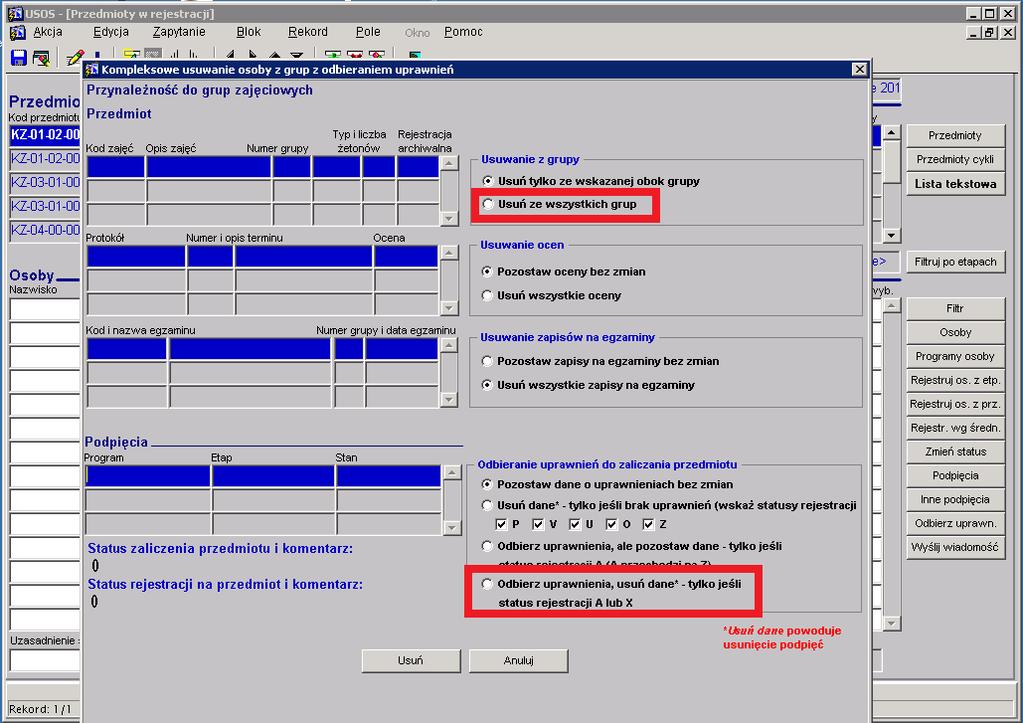Viewport: 1023px width, 723px height.
Task: Open the Edycja menu
Action: click(x=111, y=32)
